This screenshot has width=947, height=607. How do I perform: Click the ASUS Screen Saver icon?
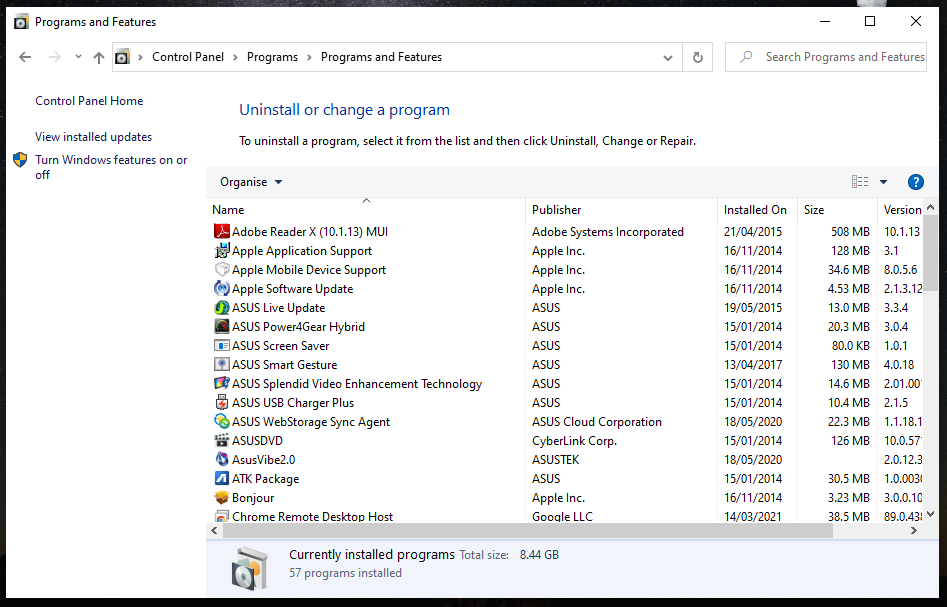222,345
